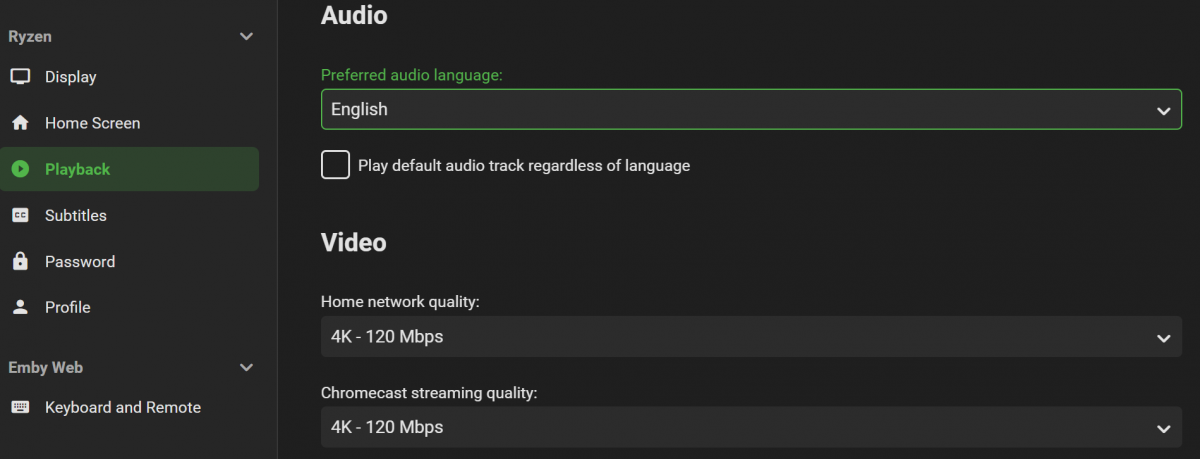The height and width of the screenshot is (459, 1200).
Task: Open the Display settings page
Action: [x=71, y=77]
